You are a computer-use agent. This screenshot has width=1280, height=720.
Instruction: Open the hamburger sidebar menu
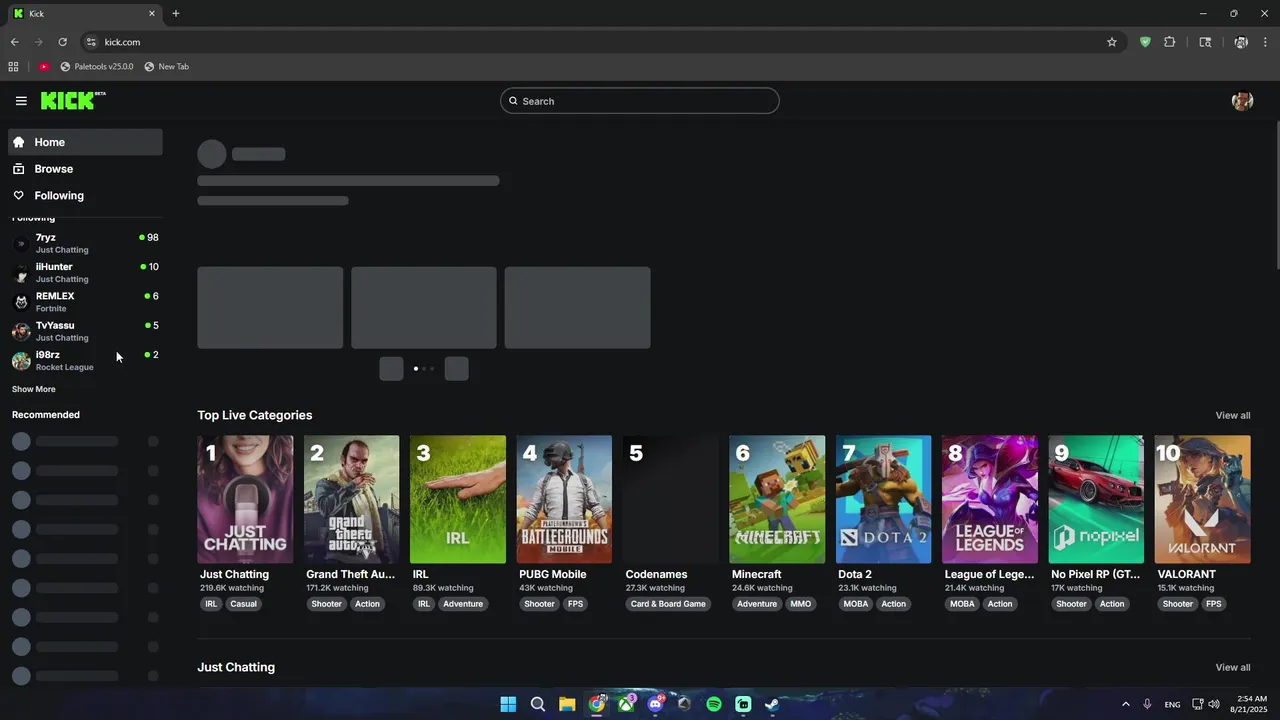(x=21, y=101)
